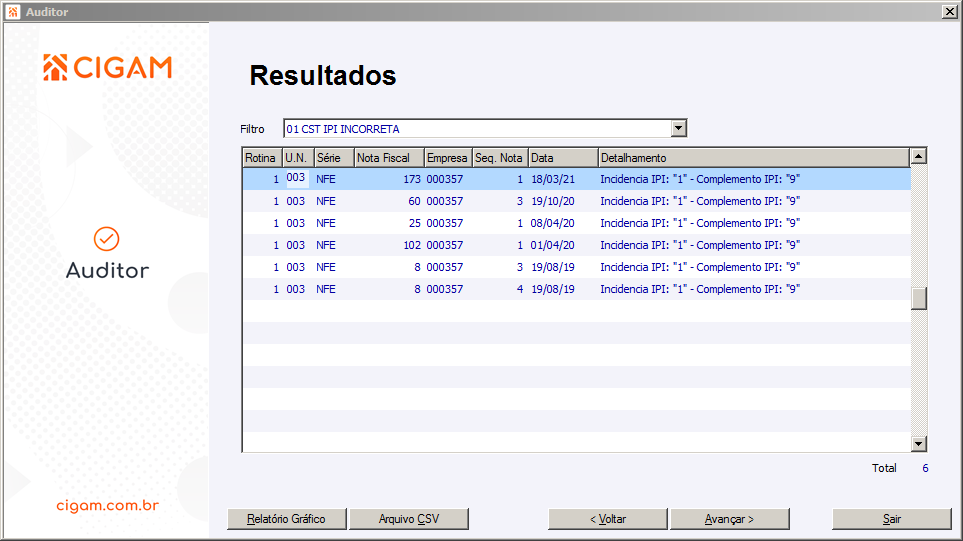Open the Filtro dropdown arrow
Image resolution: width=963 pixels, height=541 pixels.
pos(678,128)
